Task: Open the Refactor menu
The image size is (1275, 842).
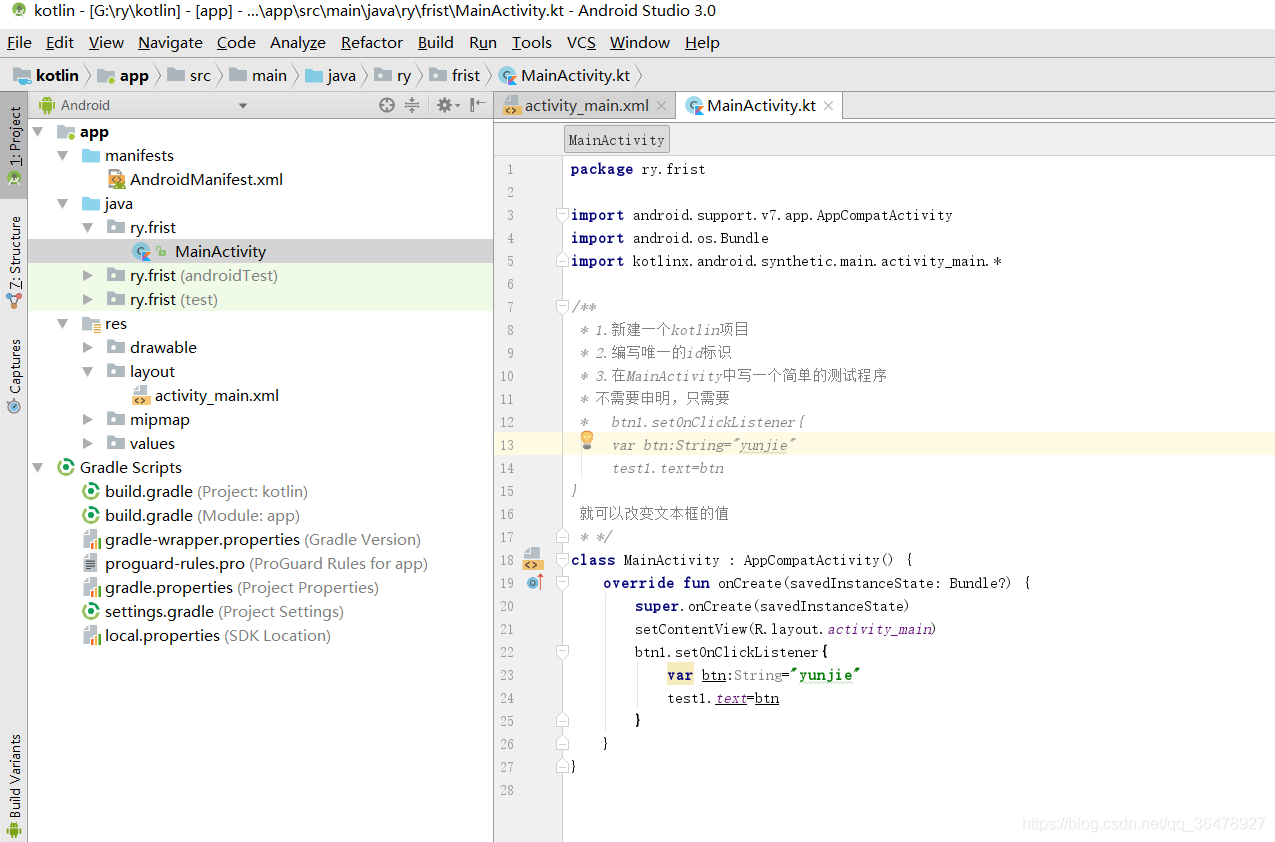Action: (x=372, y=42)
